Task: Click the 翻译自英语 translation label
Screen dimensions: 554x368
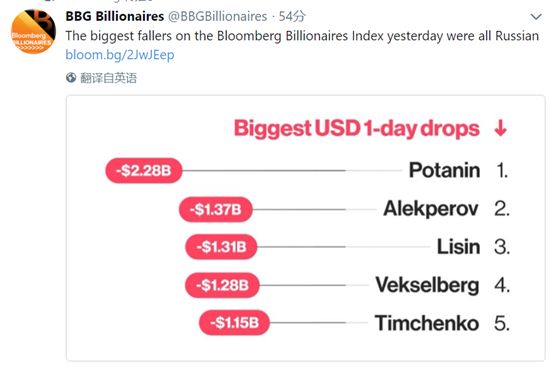Action: pos(108,78)
